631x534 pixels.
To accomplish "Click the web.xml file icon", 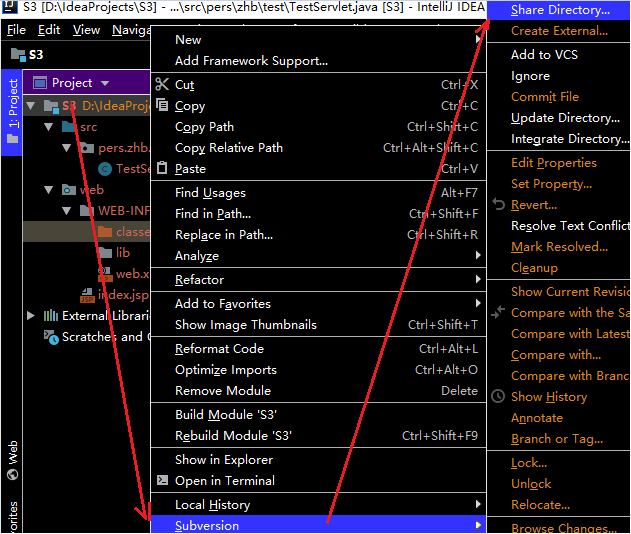I will click(105, 274).
